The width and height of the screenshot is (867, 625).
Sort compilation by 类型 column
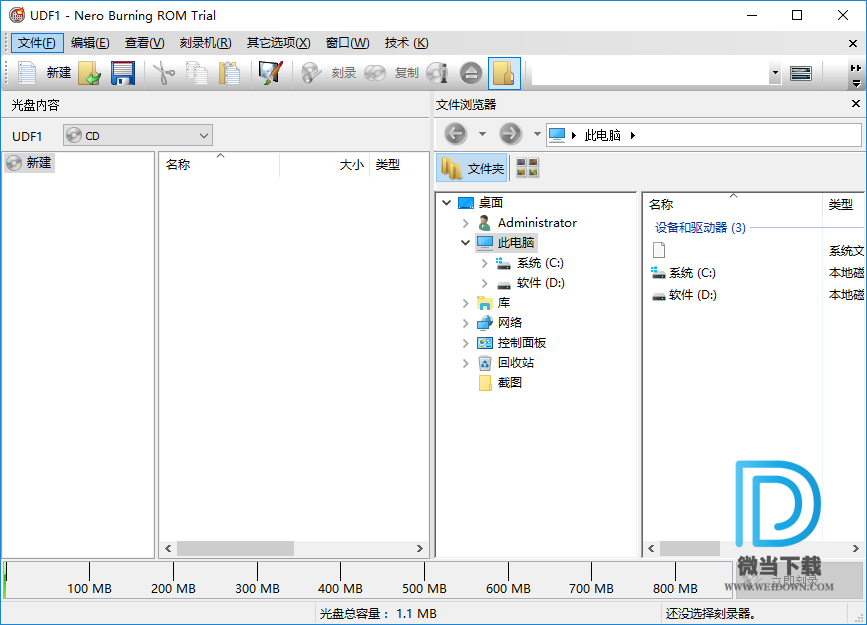[387, 165]
